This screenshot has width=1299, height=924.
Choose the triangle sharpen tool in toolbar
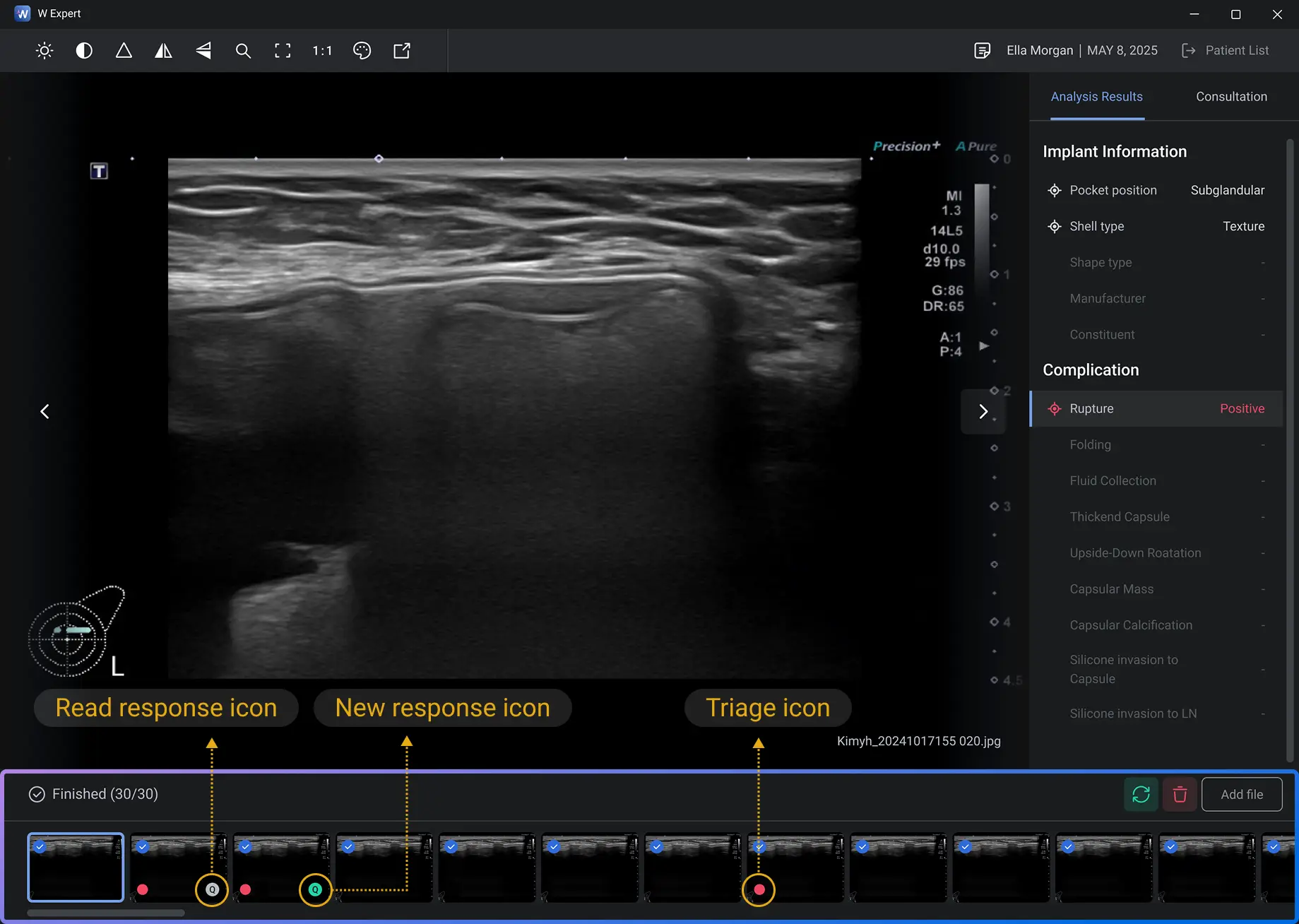124,50
